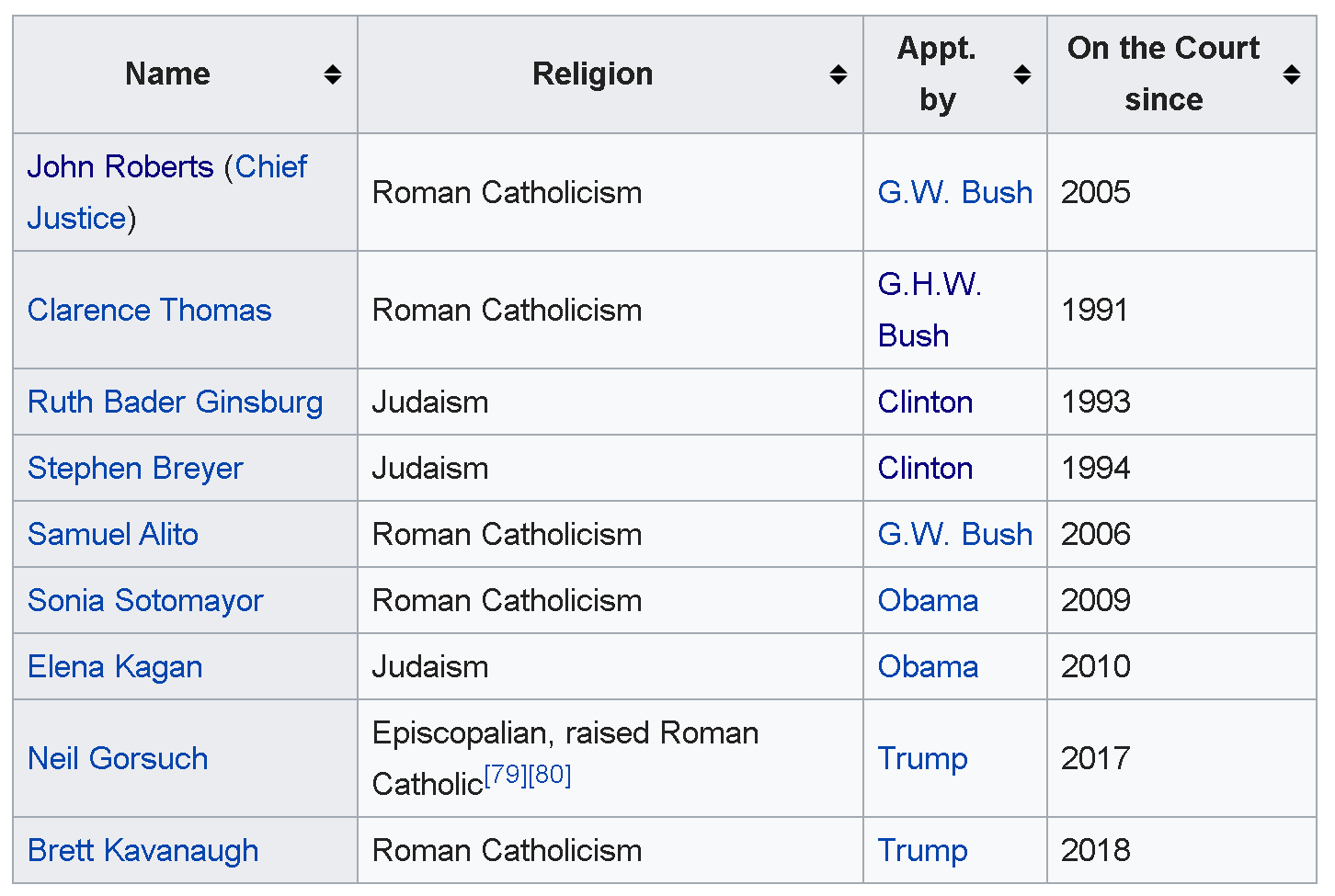
Task: Open G.W. Bush link in Roberts row
Action: 954,192
